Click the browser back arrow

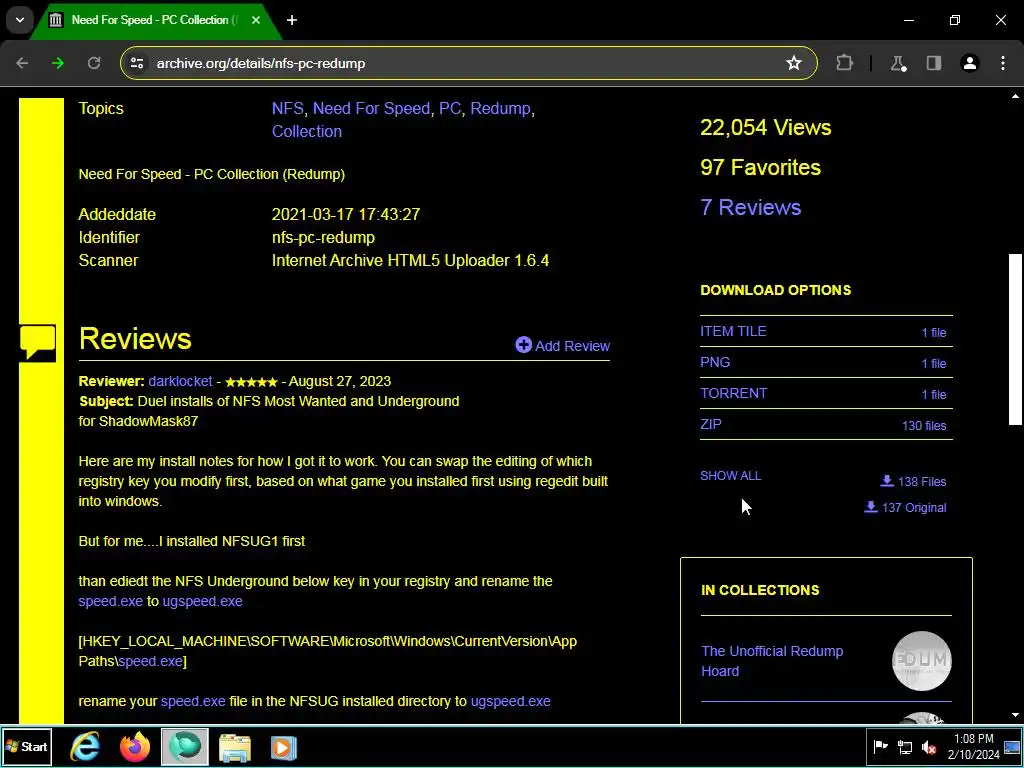click(22, 63)
